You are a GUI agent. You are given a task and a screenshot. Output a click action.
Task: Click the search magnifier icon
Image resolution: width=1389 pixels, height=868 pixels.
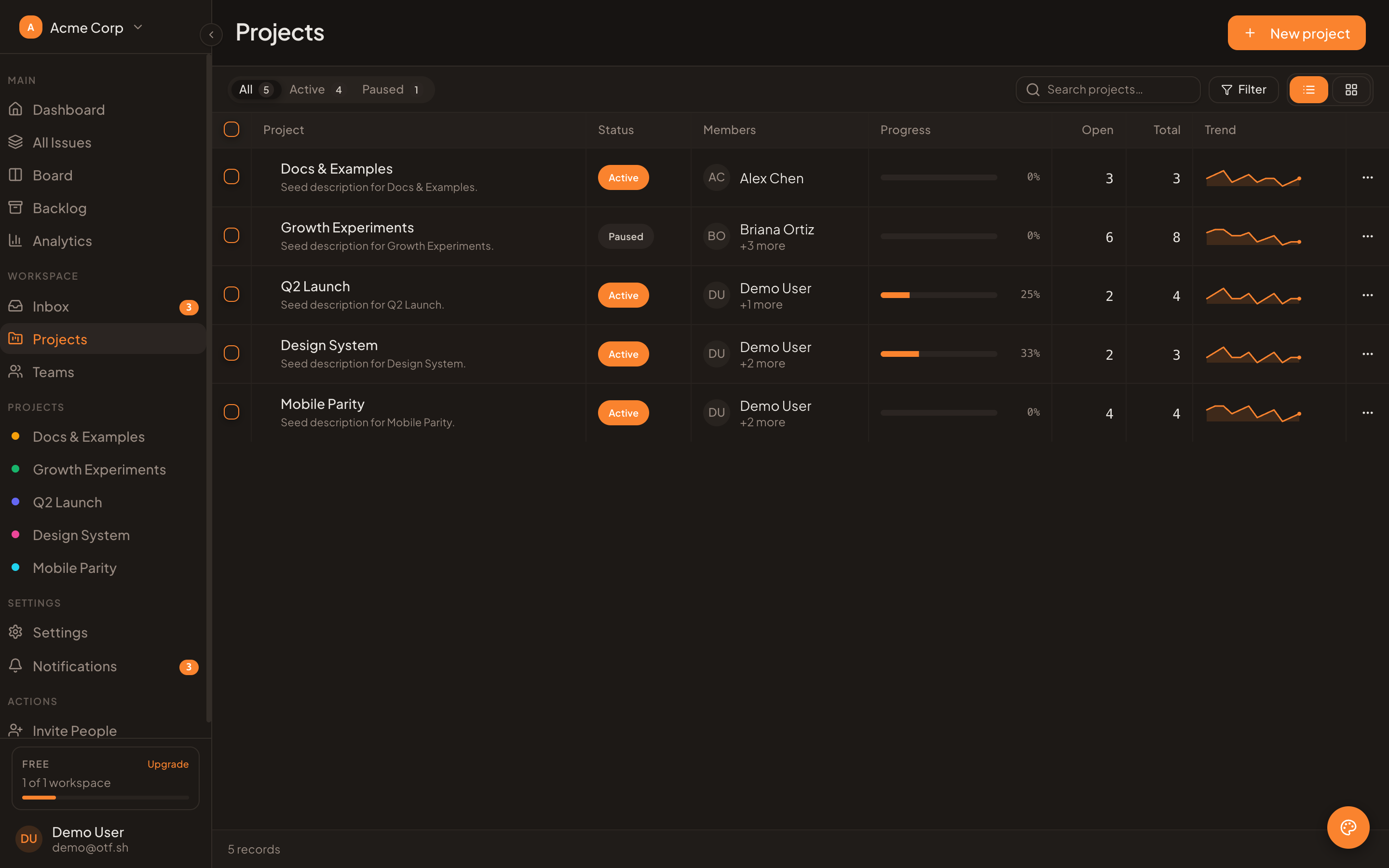(x=1033, y=90)
